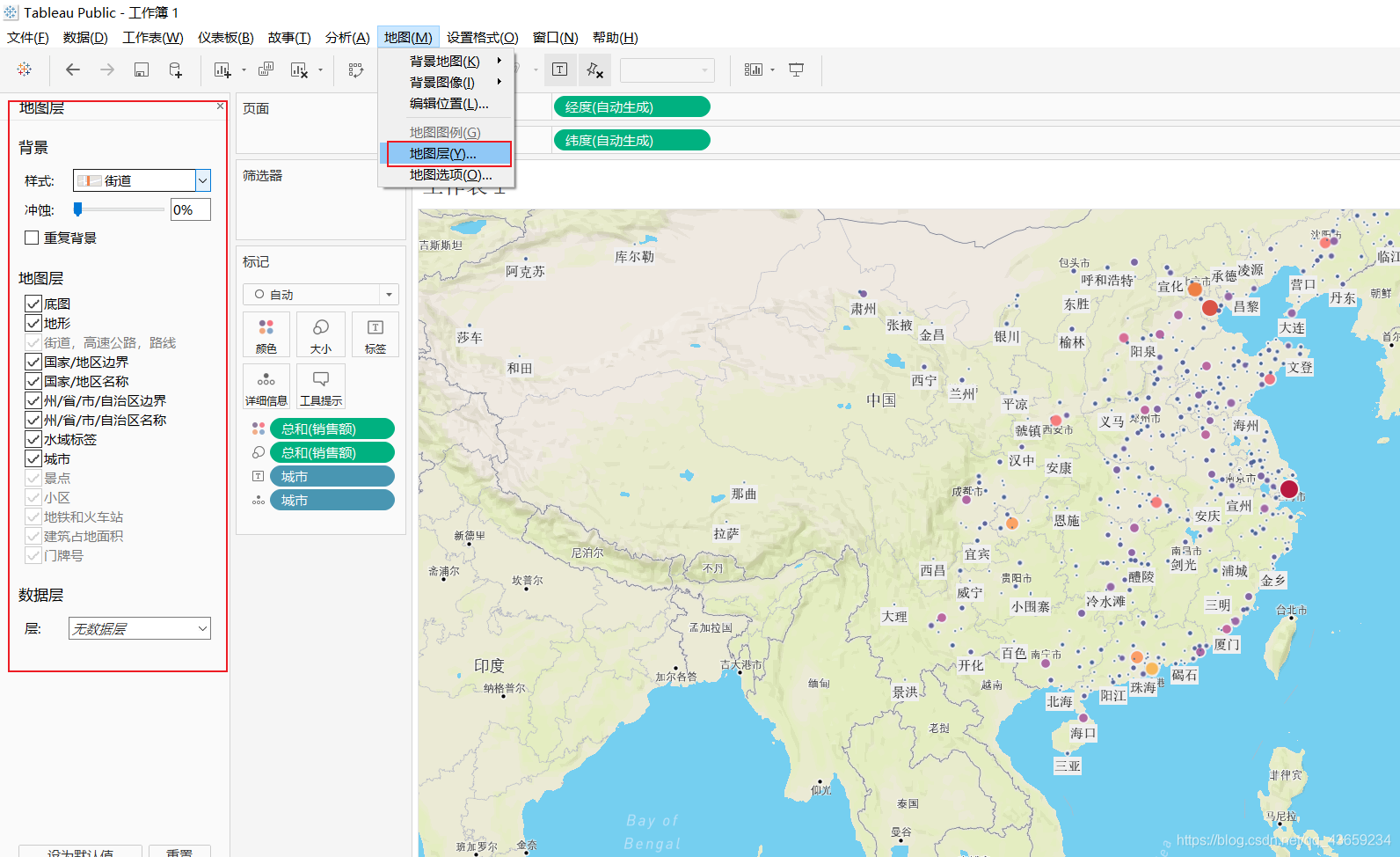Click the first 总和(销售额) pill
This screenshot has width=1400, height=857.
pos(332,428)
